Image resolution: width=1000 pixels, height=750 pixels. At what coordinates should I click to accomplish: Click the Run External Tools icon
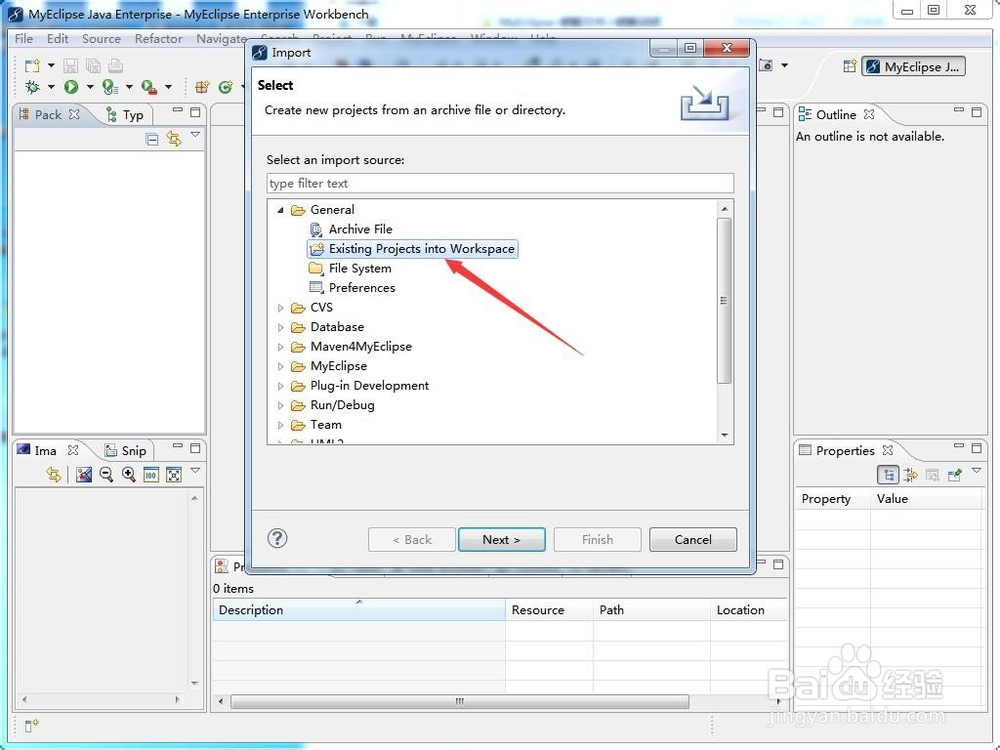pos(149,87)
